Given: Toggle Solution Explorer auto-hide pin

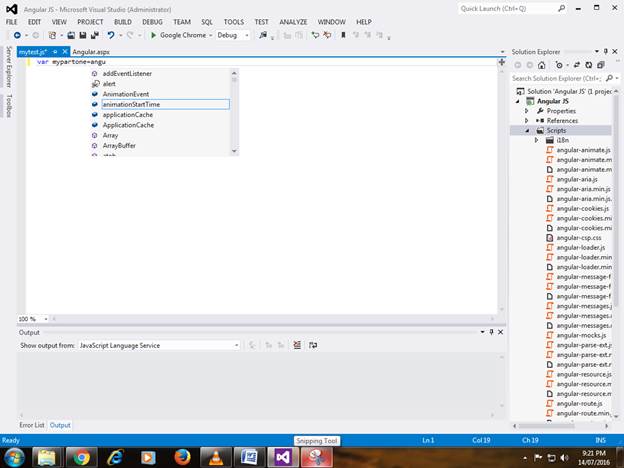Looking at the screenshot, I should [606, 51].
